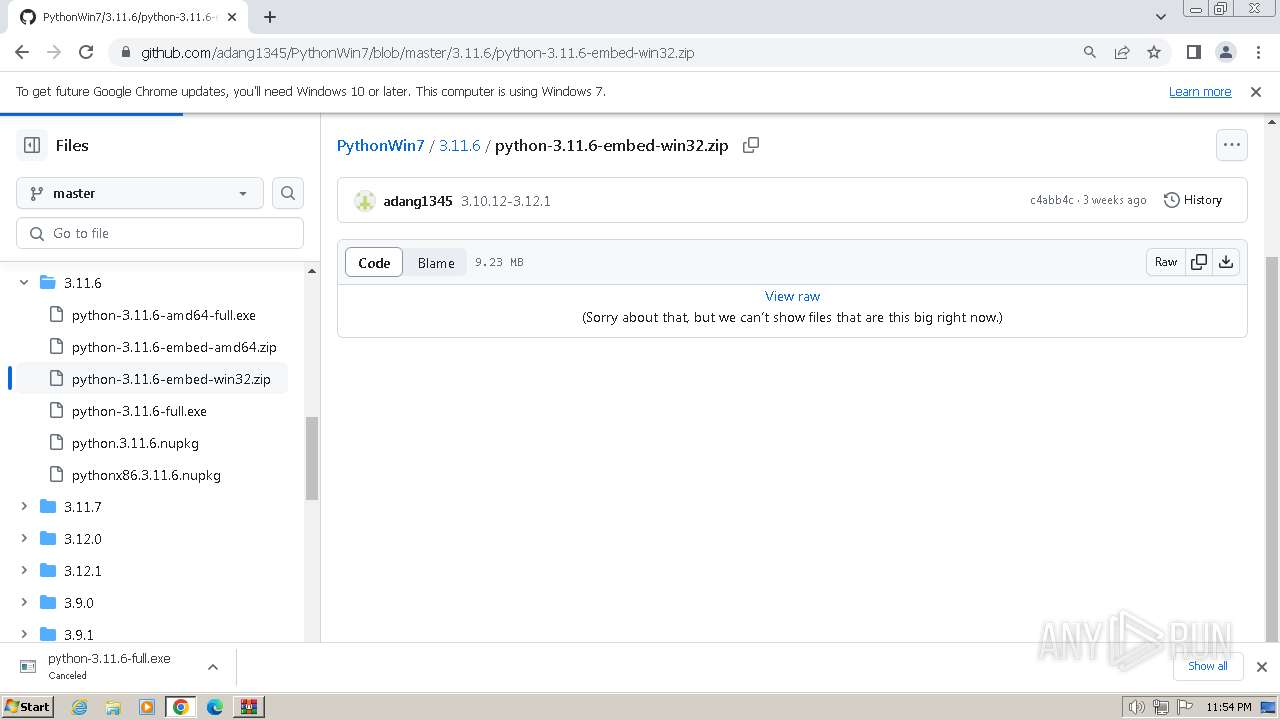This screenshot has width=1280, height=720.
Task: Open pythonx86.3.11.6.nupkg file
Action: click(x=146, y=475)
